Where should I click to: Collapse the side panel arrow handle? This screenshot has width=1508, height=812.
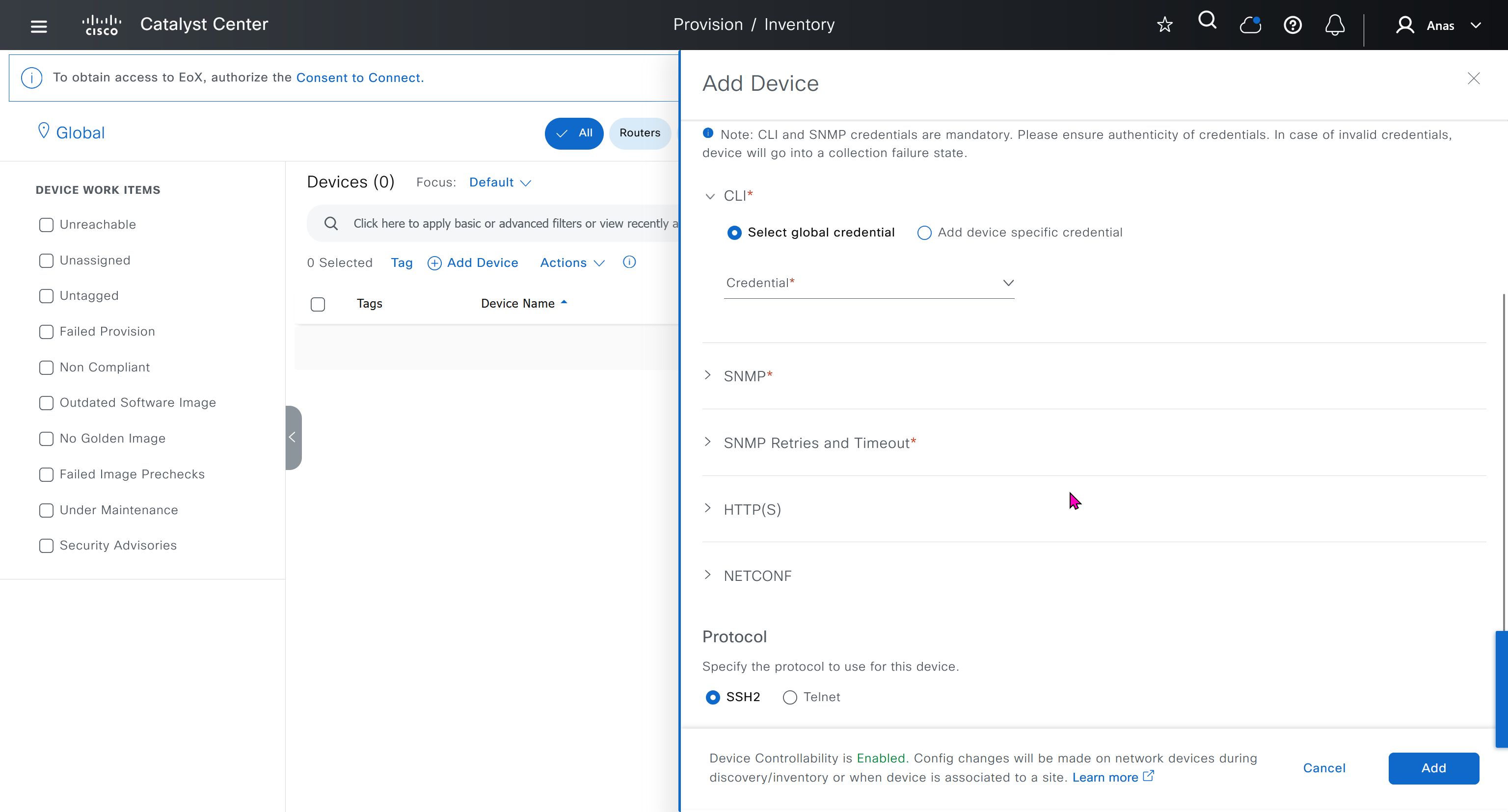tap(293, 437)
